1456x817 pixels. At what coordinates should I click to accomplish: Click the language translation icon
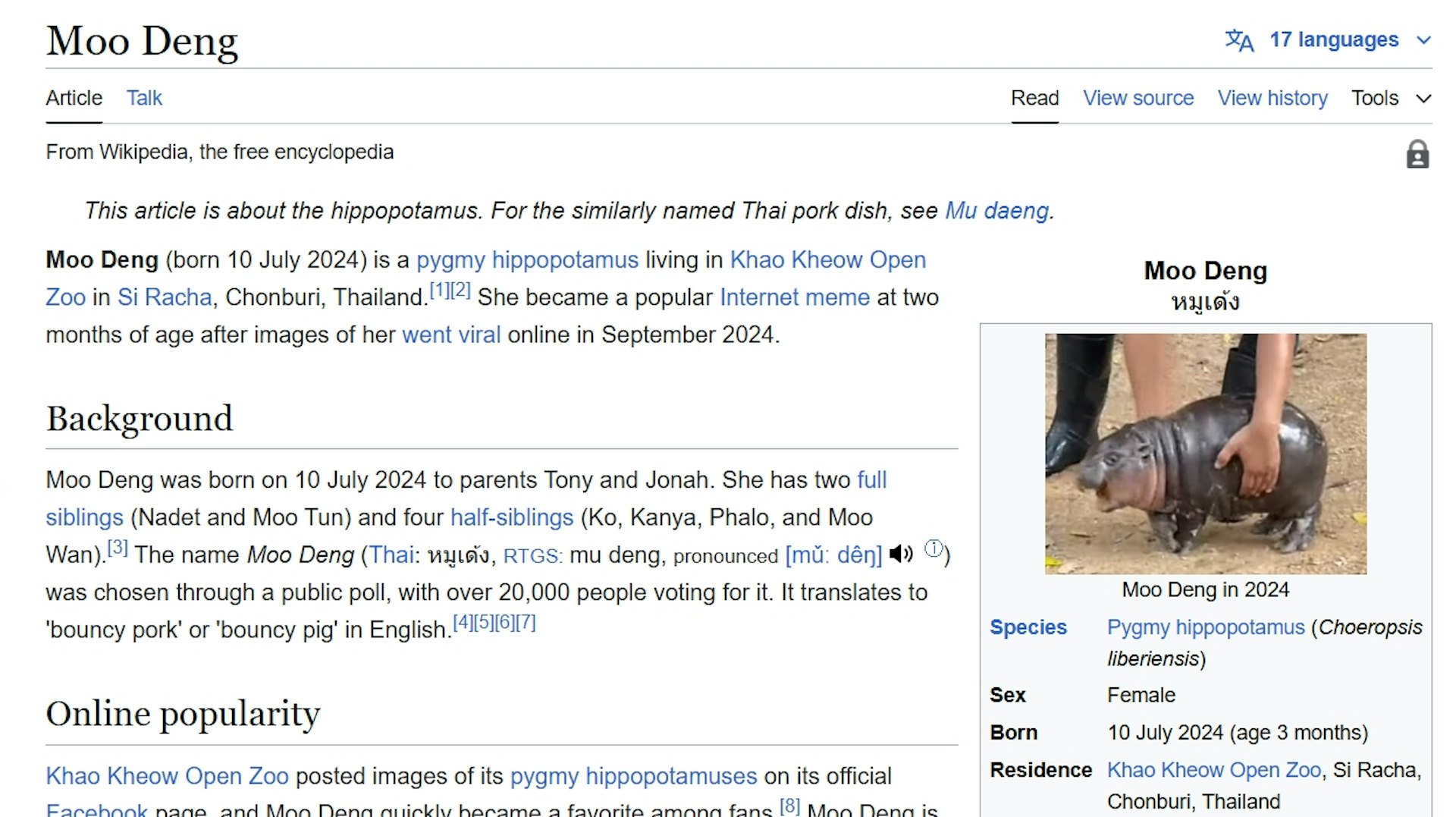[1239, 40]
